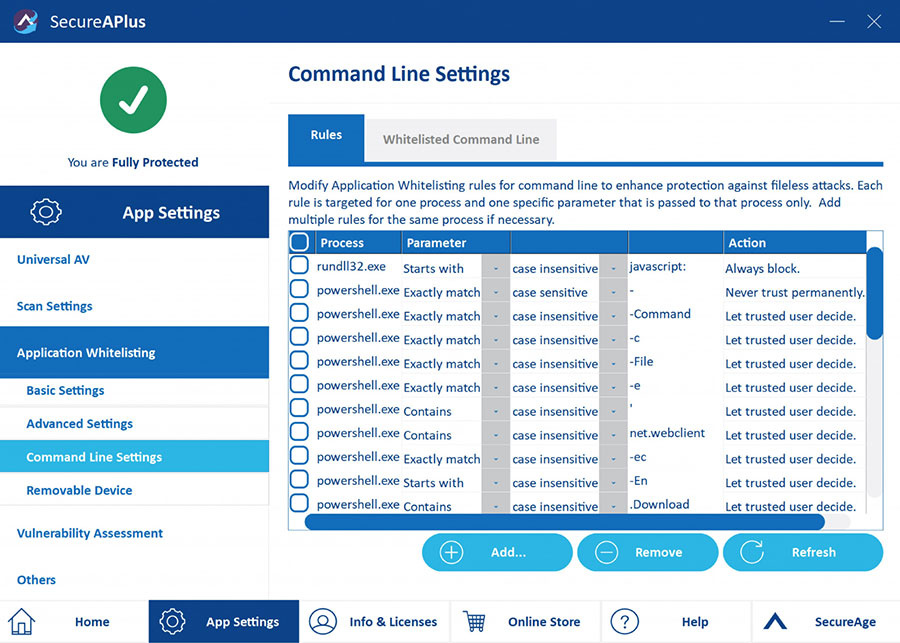Open Scan Settings section
This screenshot has height=643, width=900.
pos(55,306)
